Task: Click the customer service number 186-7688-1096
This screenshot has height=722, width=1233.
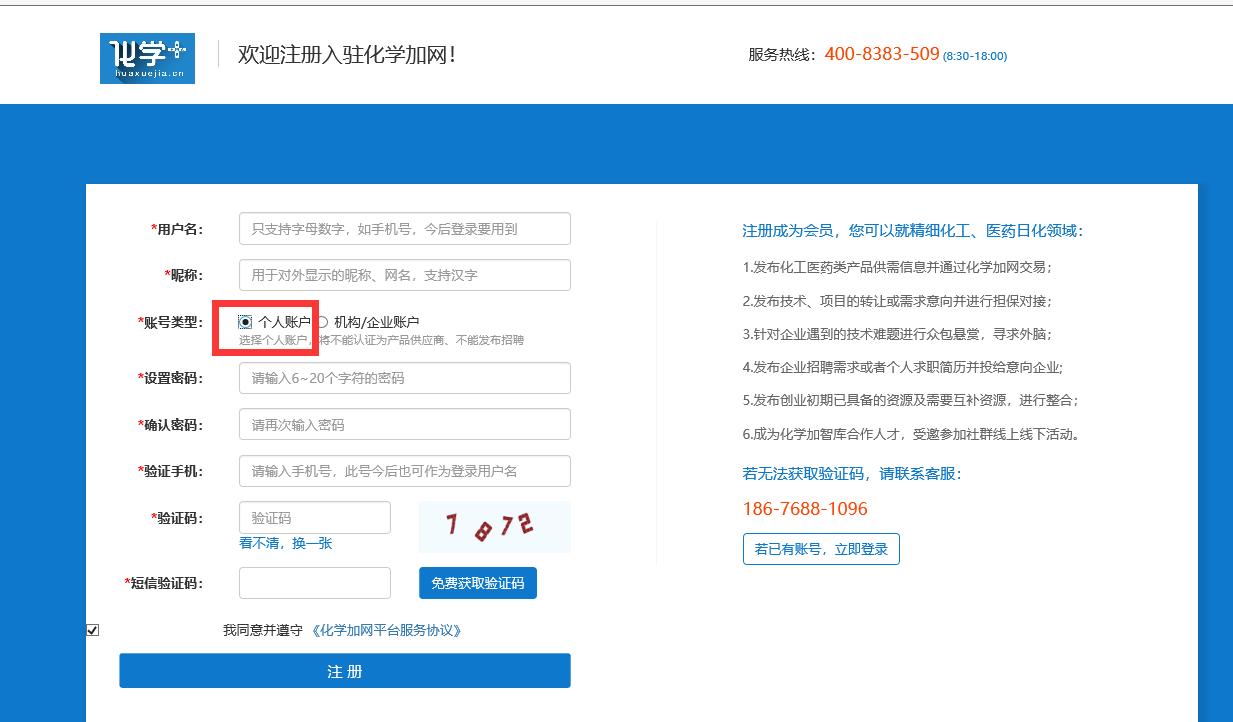Action: point(804,509)
